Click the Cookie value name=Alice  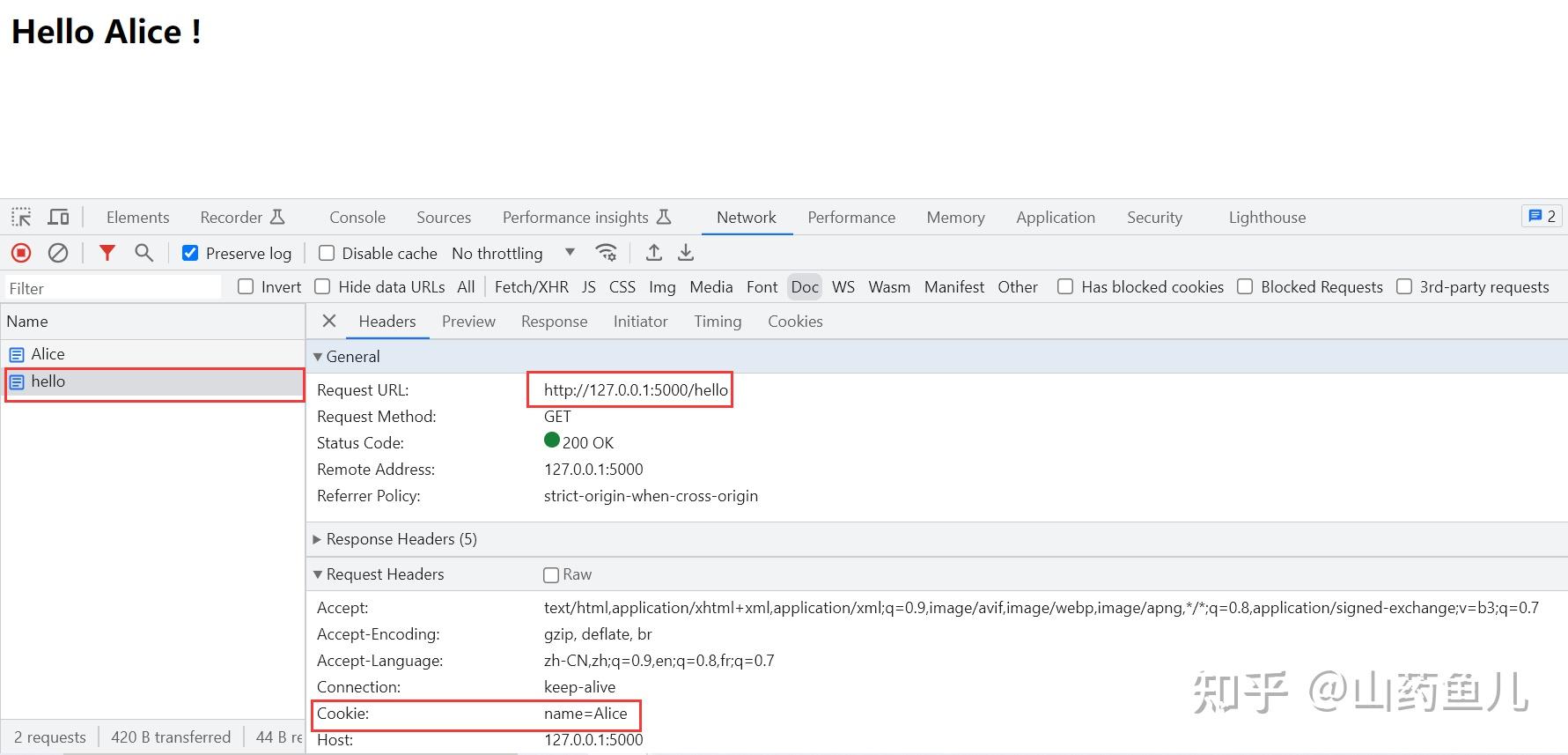click(585, 714)
